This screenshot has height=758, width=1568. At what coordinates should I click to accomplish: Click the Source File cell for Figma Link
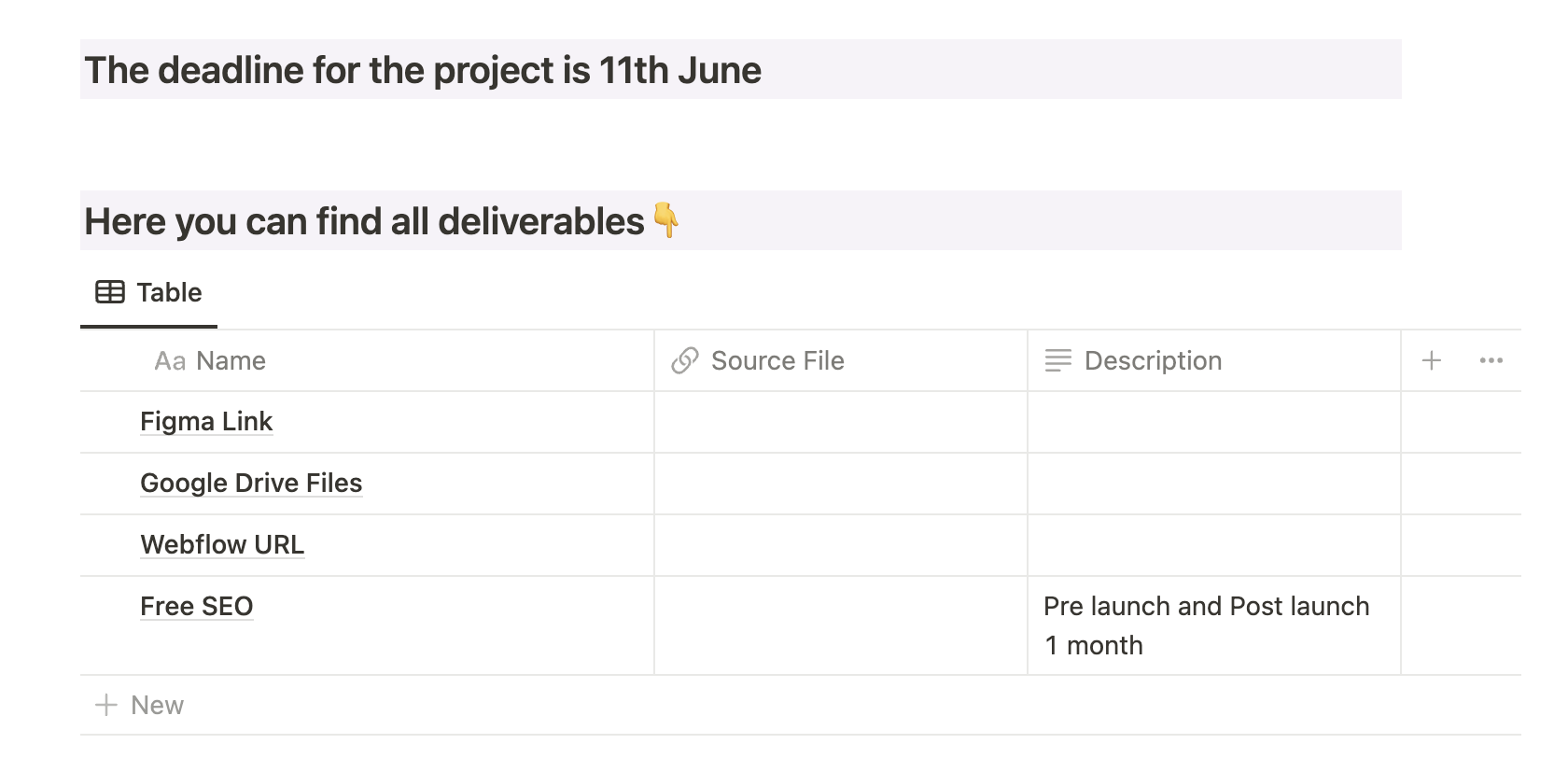pos(840,422)
